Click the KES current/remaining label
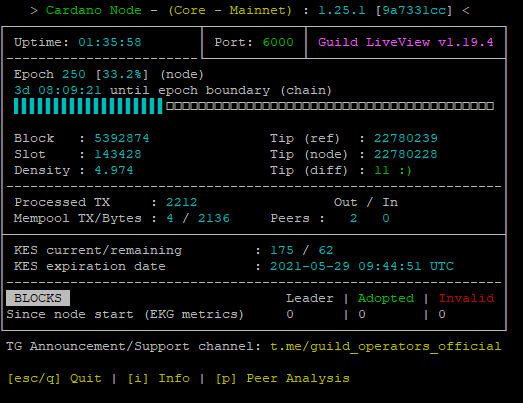Viewport: 523px width, 403px height. pos(98,250)
